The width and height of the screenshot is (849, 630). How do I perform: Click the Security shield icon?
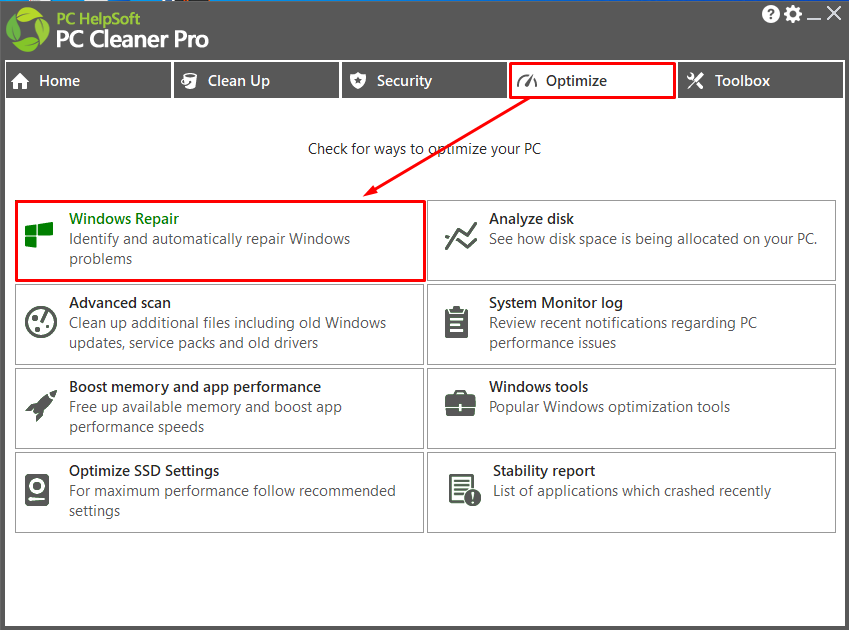358,81
